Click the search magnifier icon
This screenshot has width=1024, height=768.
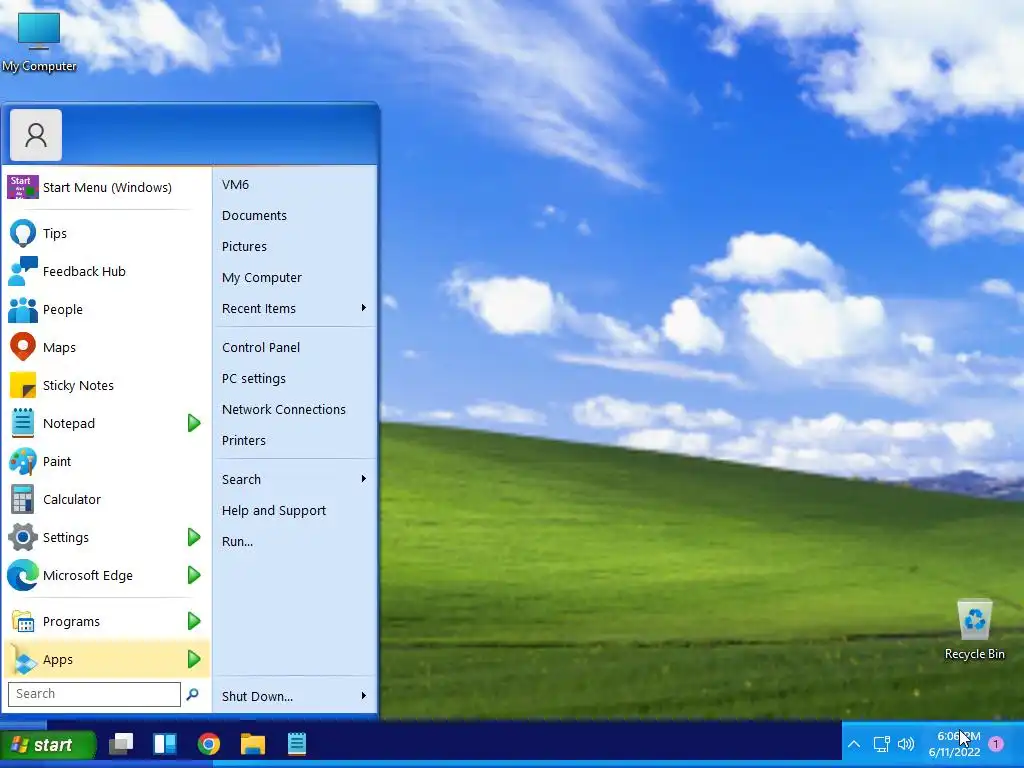[192, 694]
